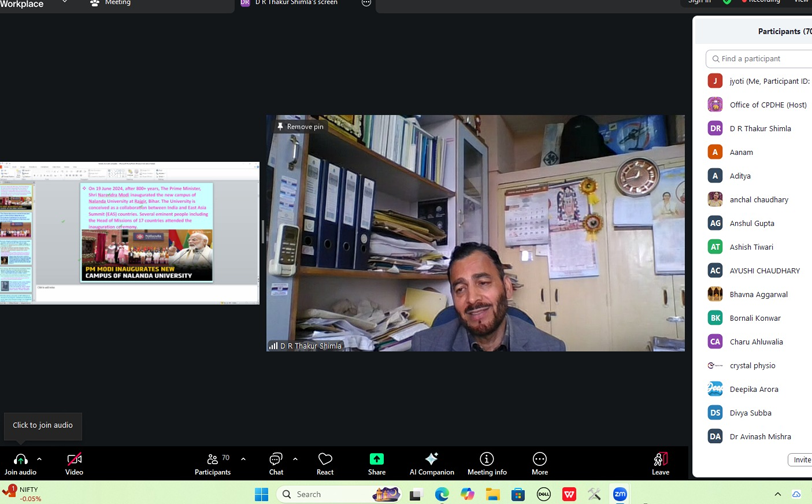Image resolution: width=812 pixels, height=504 pixels.
Task: Open options for D R Thakur Shimla's screen
Action: [x=366, y=4]
